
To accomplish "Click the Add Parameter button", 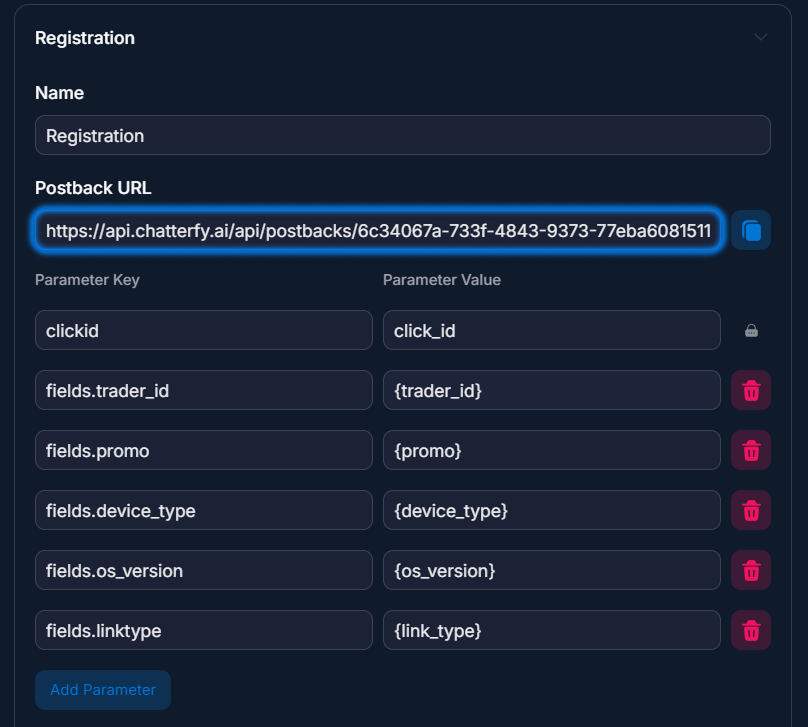I will click(103, 690).
